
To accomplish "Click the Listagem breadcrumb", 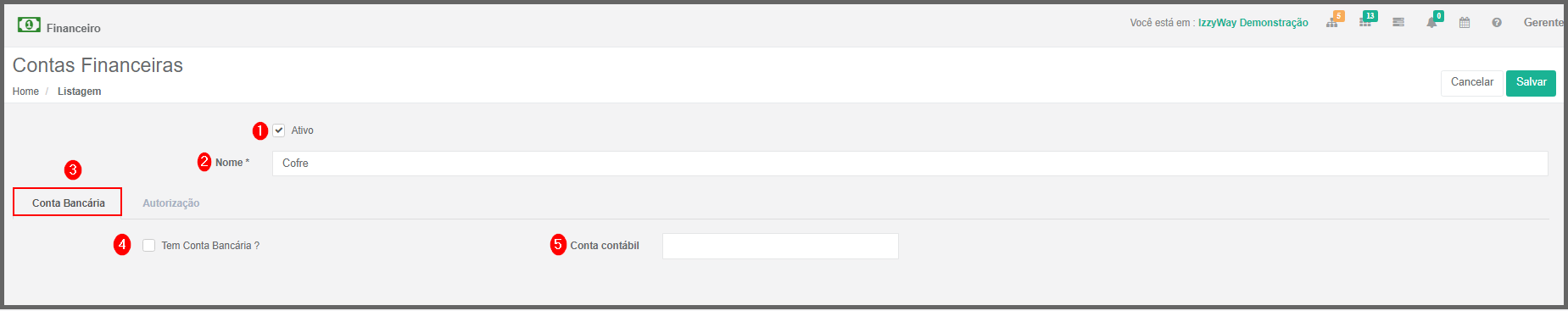I will coord(80,92).
